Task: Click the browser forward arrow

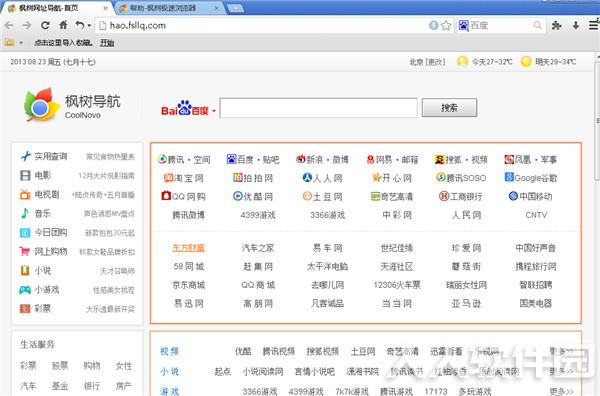Action: [27, 25]
